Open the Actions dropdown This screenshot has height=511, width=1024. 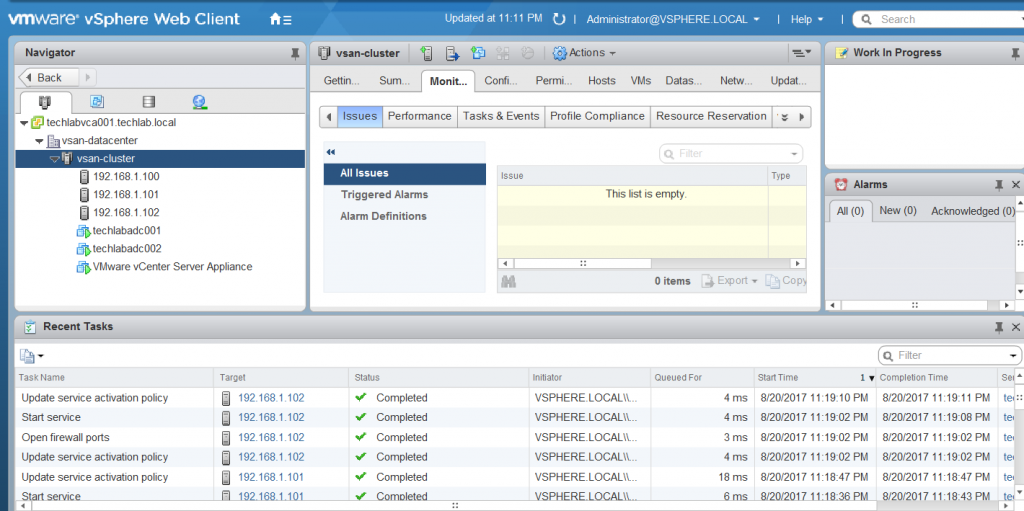584,53
